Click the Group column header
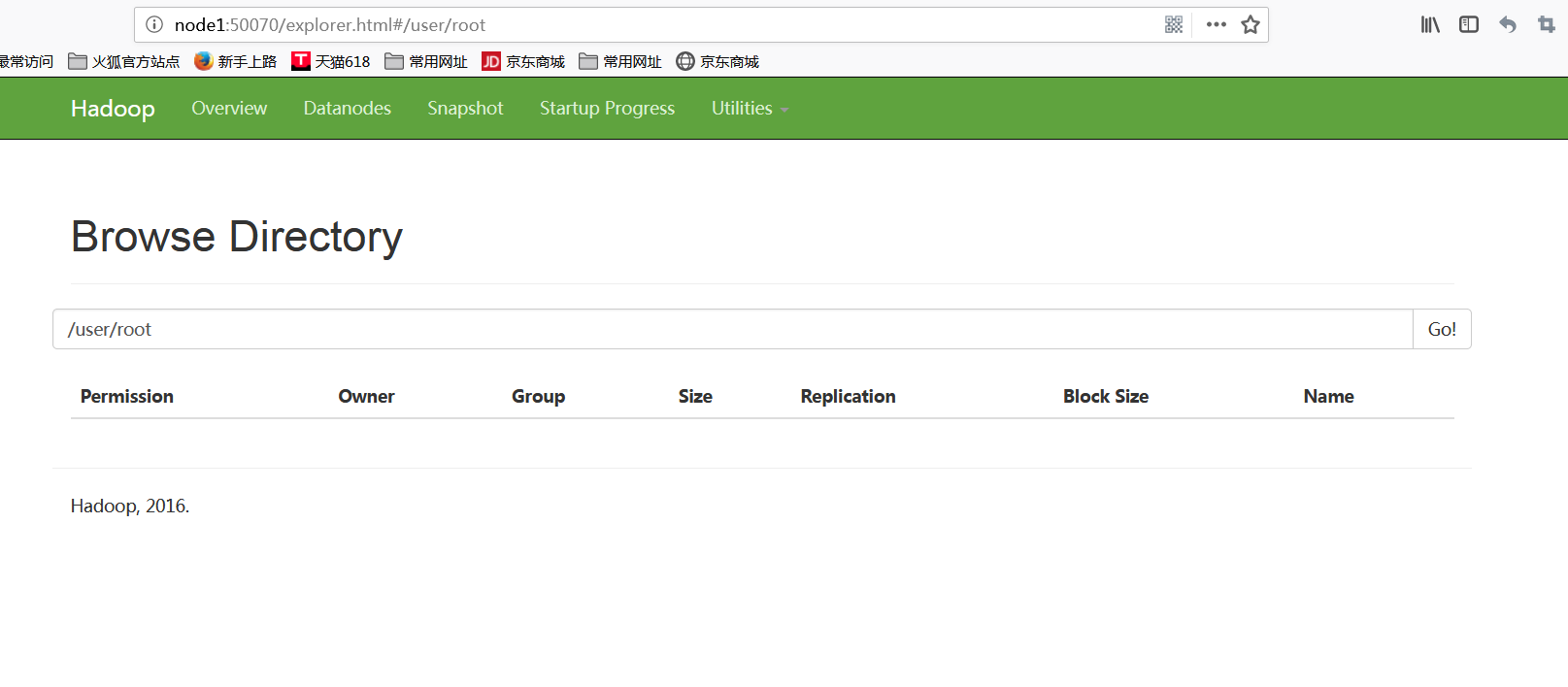This screenshot has width=1568, height=687. click(x=538, y=396)
